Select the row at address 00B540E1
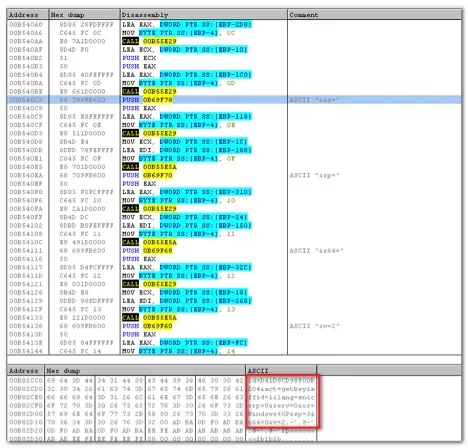The image size is (468, 448). point(234,158)
